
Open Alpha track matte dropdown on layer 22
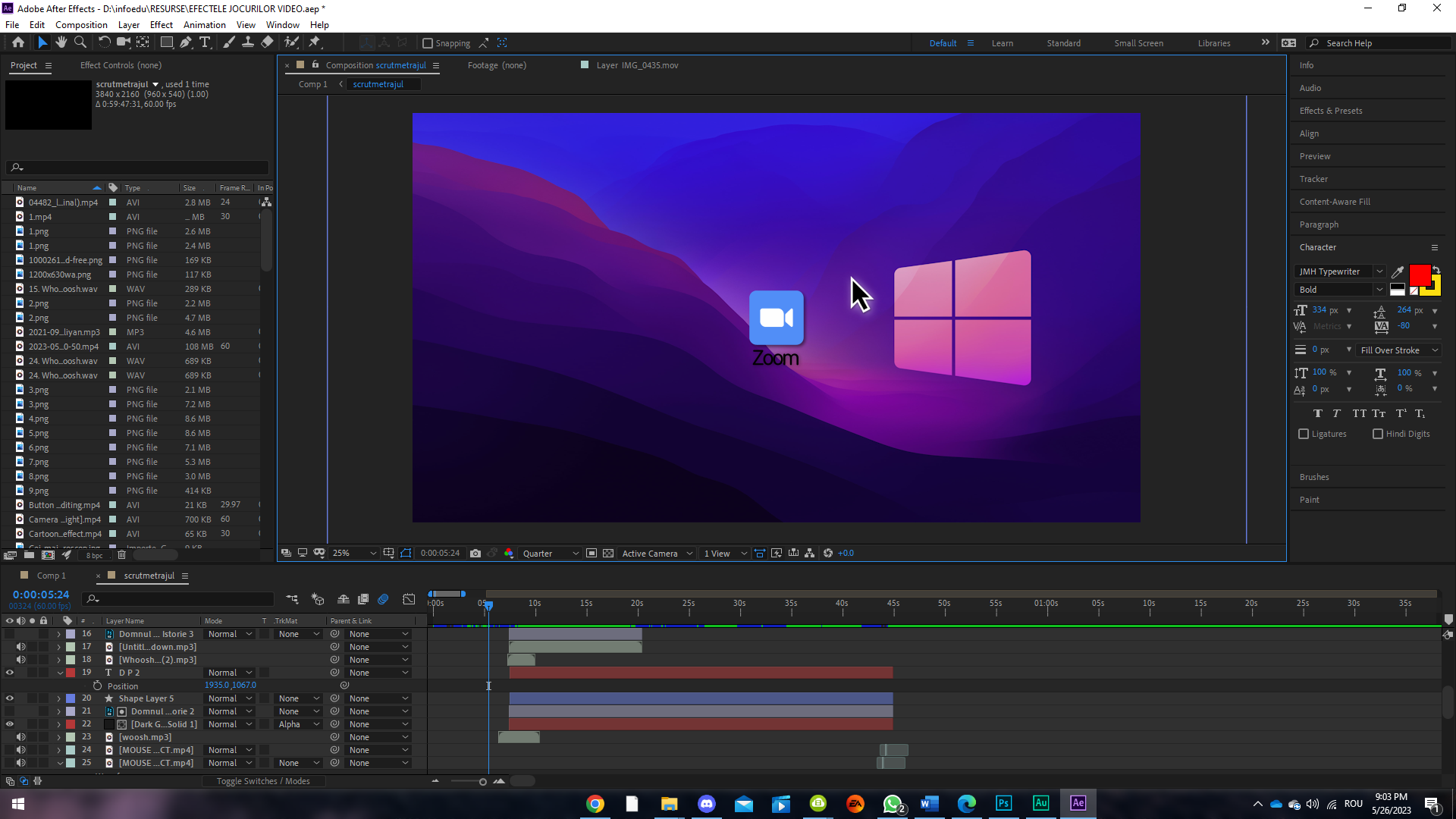click(299, 724)
